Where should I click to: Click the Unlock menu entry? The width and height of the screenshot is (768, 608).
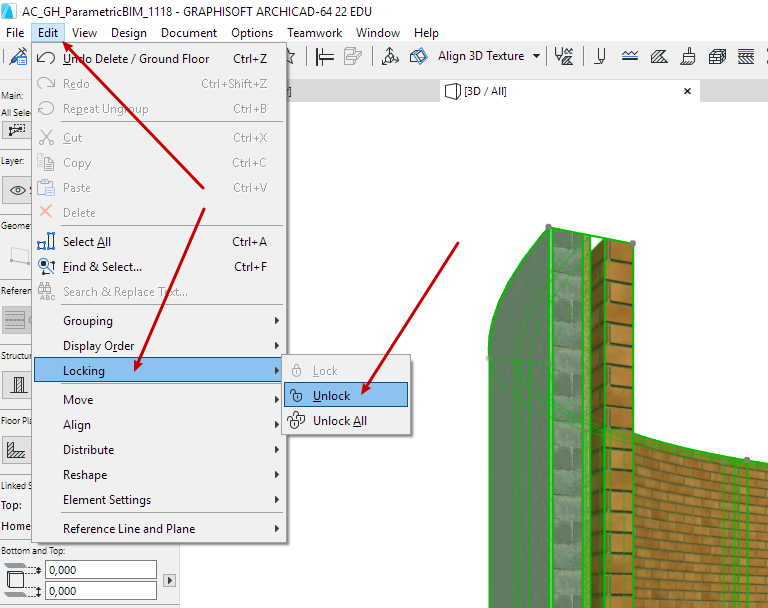345,395
